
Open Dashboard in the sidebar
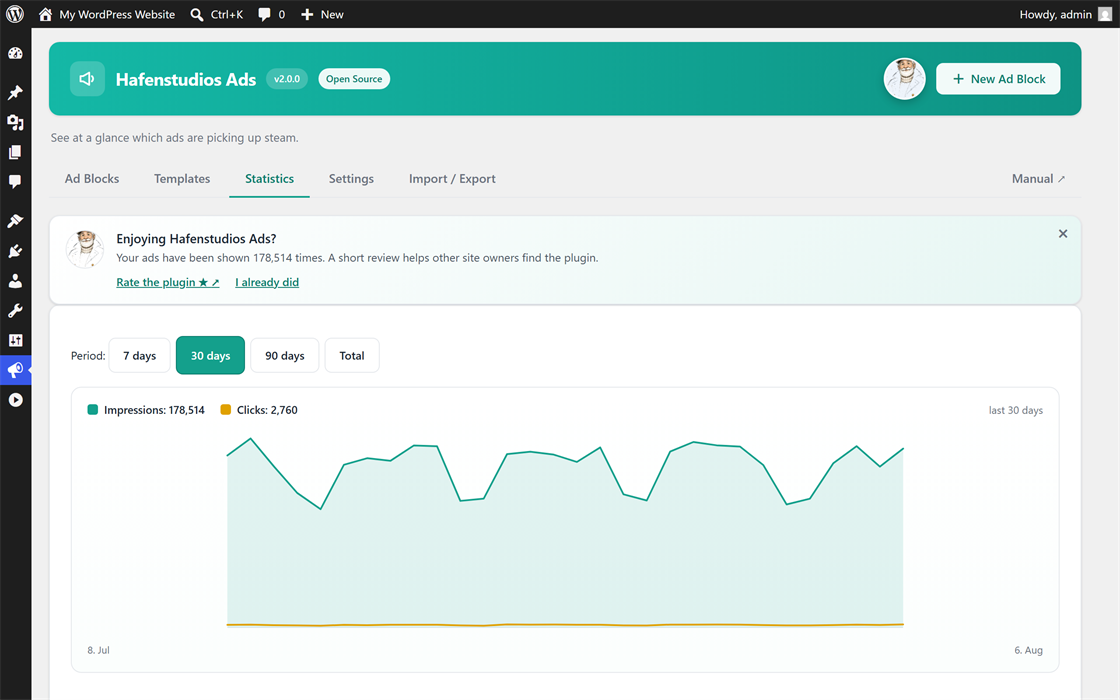click(x=15, y=54)
